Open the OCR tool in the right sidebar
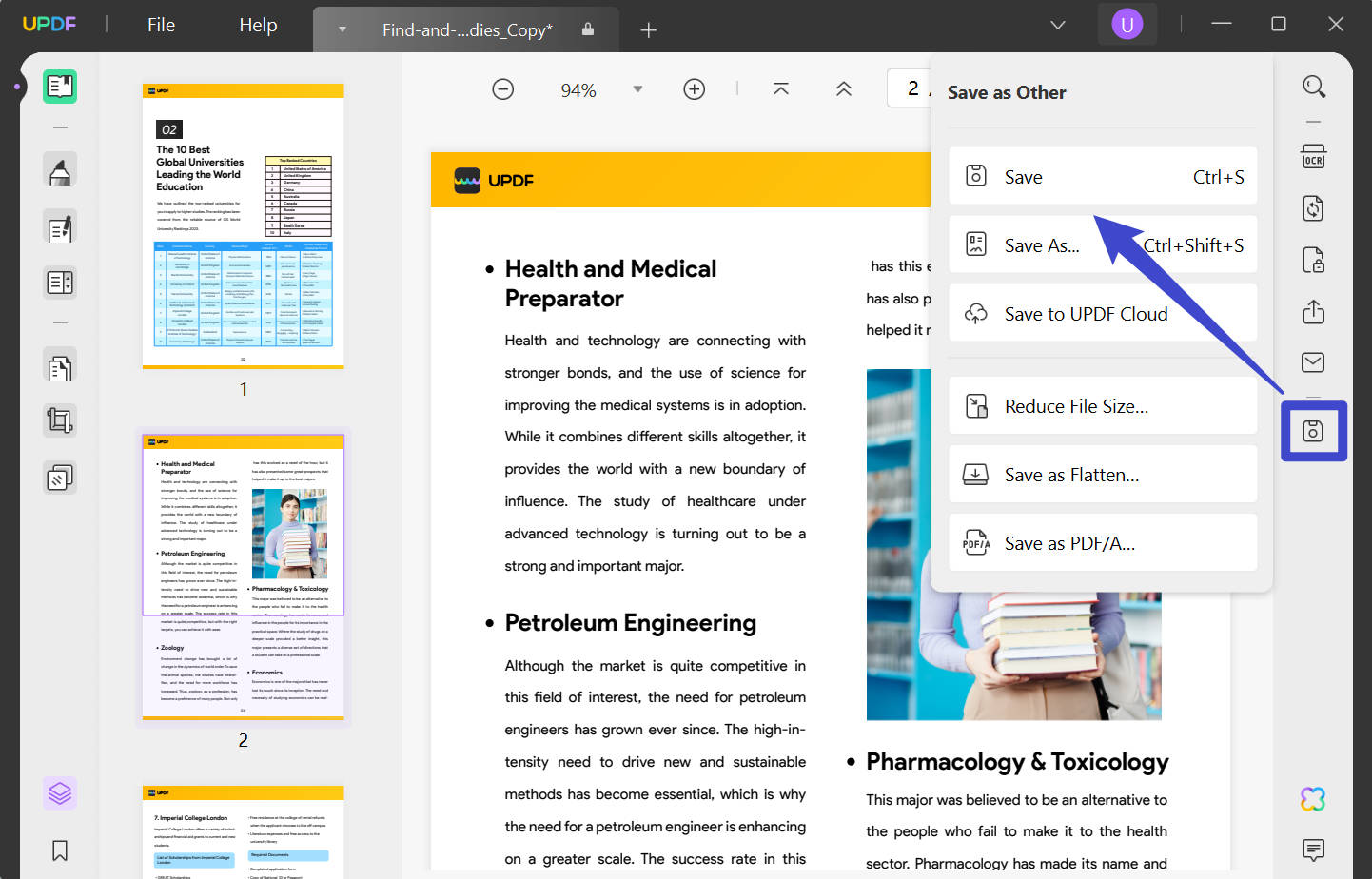1372x879 pixels. [x=1313, y=157]
